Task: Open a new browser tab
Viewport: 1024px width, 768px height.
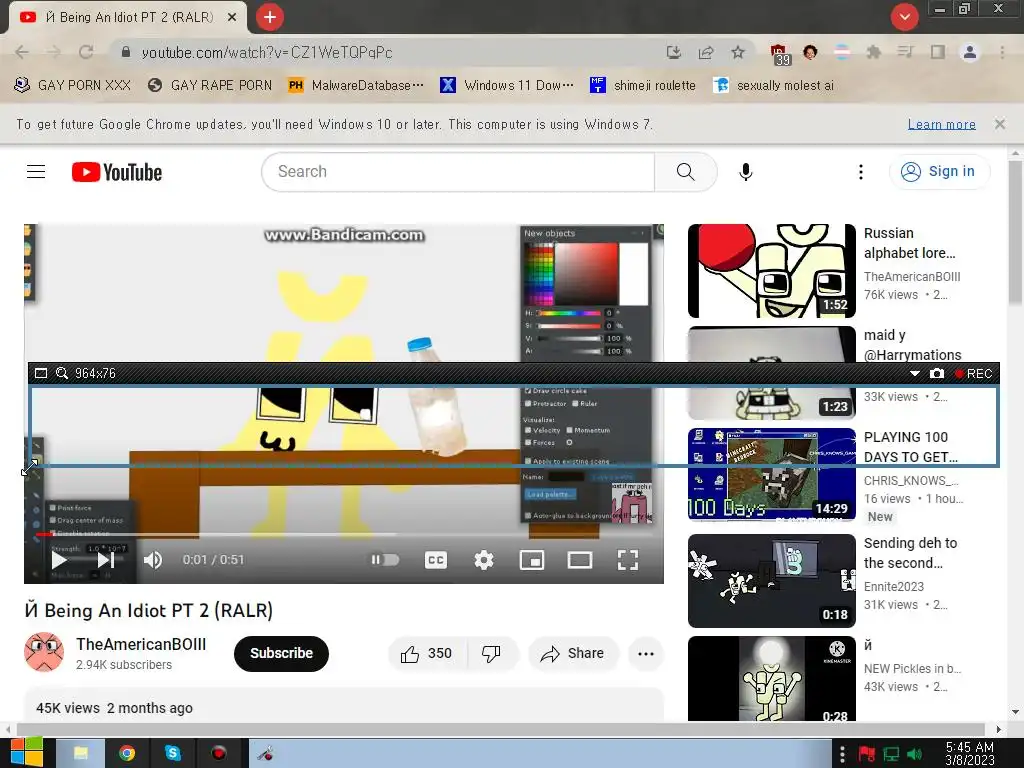Action: tap(270, 17)
